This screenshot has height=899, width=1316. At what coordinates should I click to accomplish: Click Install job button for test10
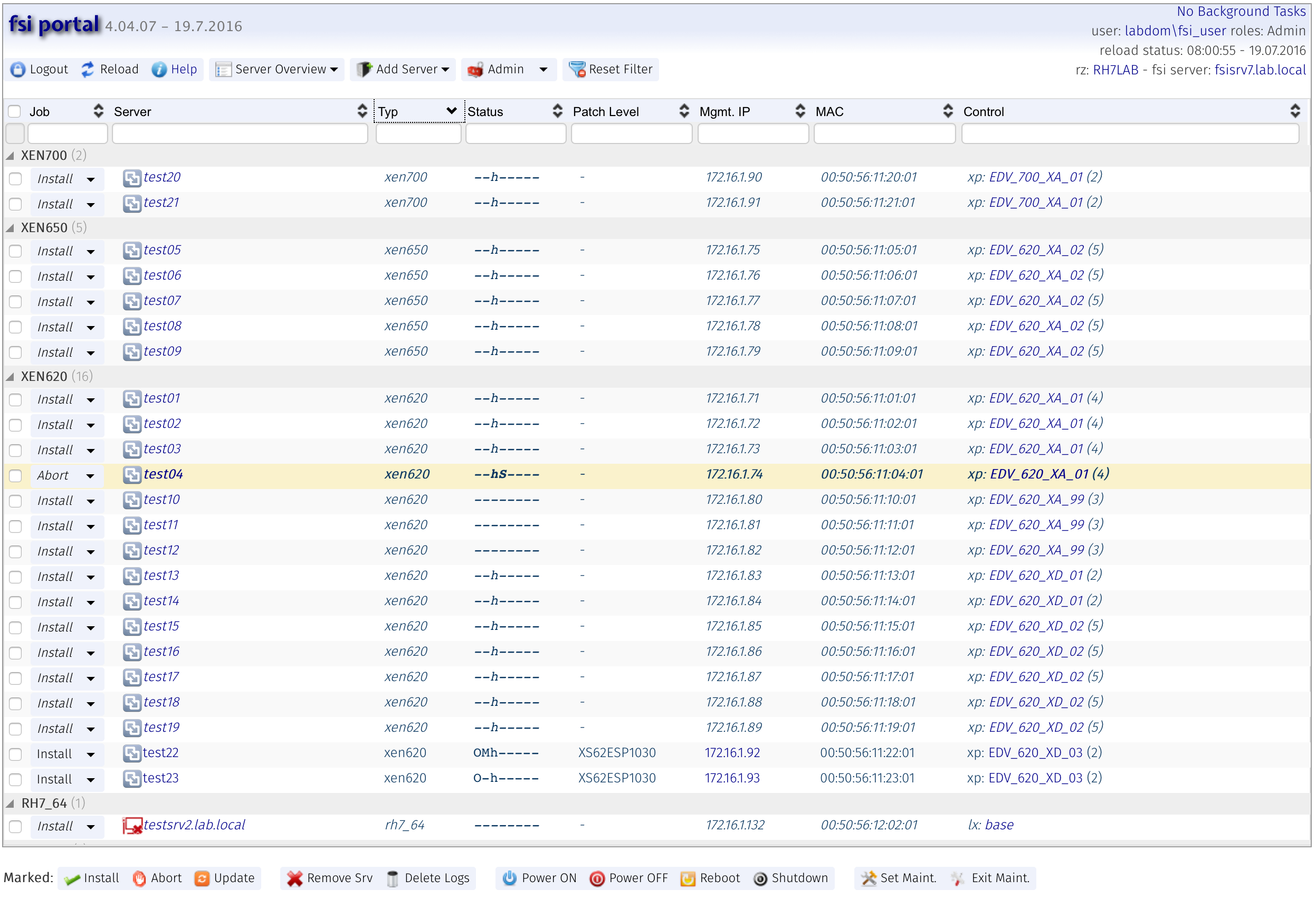pyautogui.click(x=55, y=501)
